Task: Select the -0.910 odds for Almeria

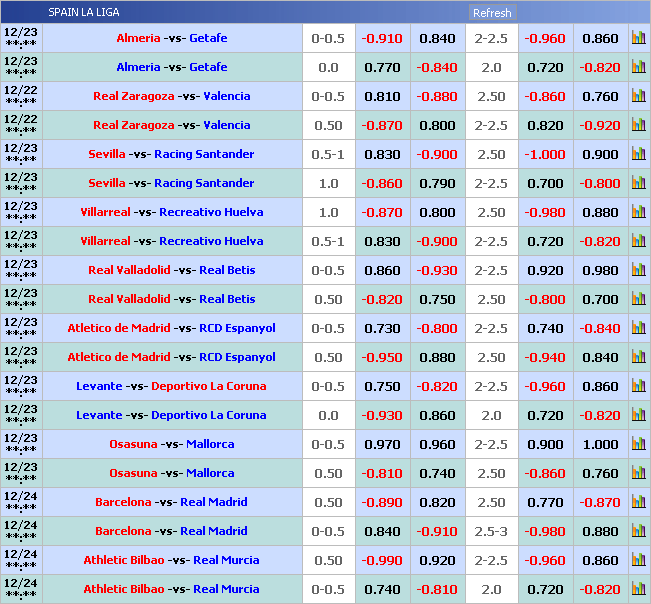Action: coord(382,38)
